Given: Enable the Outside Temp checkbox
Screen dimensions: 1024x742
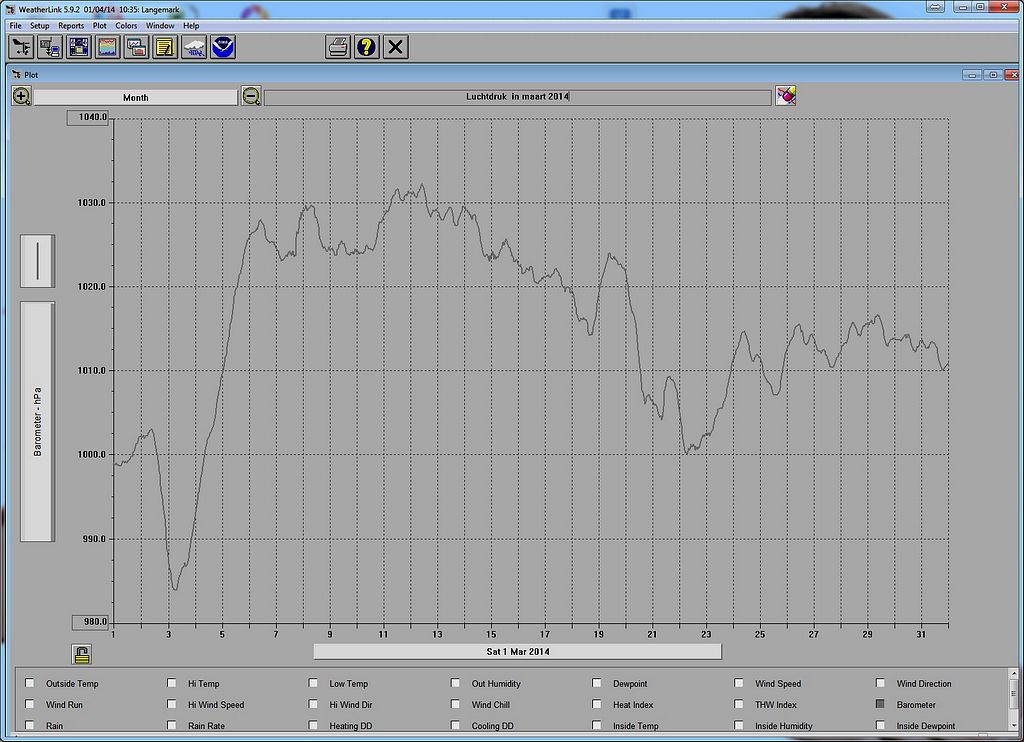Looking at the screenshot, I should 30,684.
